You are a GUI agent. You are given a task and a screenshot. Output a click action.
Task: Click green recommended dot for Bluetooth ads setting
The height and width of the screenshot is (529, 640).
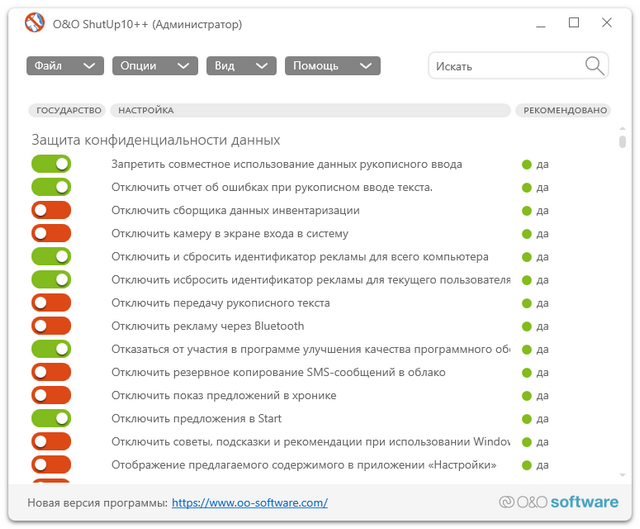[526, 326]
